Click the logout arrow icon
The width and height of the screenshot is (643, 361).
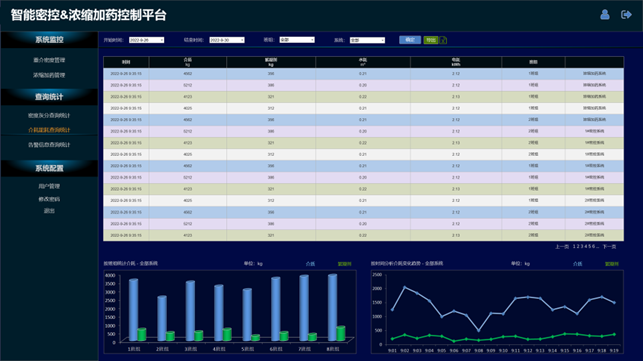pyautogui.click(x=626, y=15)
